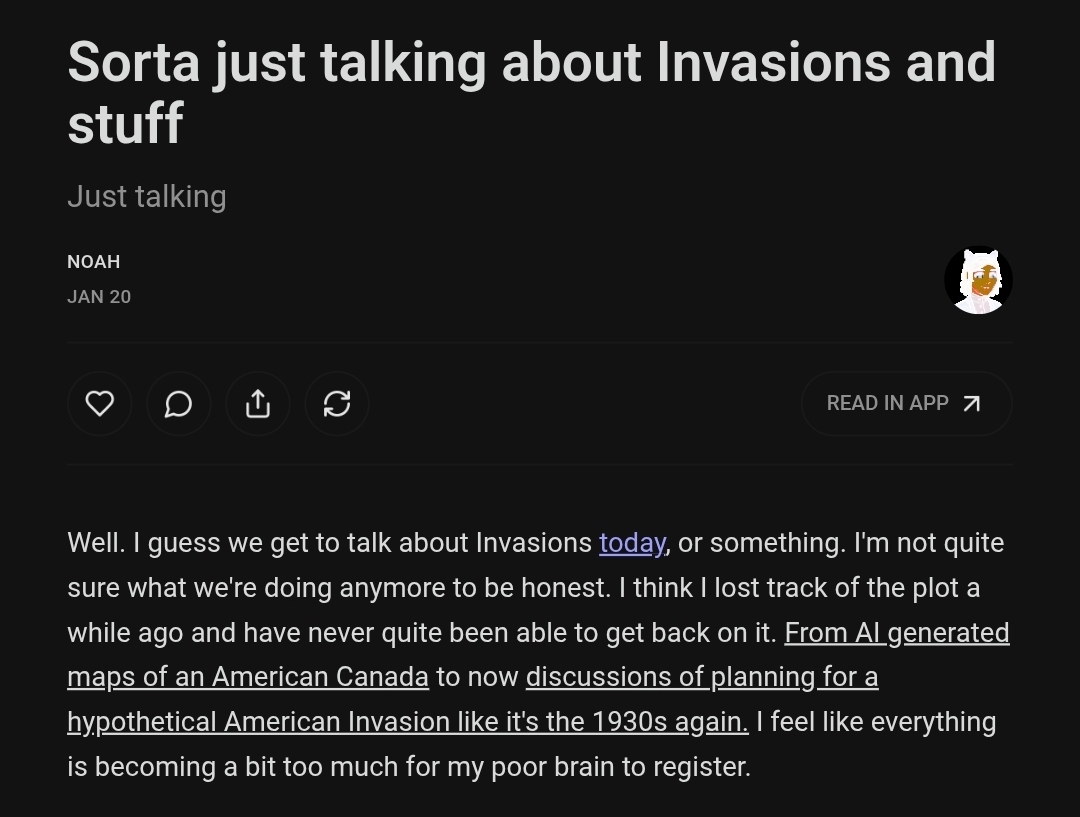The height and width of the screenshot is (817, 1080).
Task: Restack the post with the circular arrows icon
Action: [x=337, y=403]
